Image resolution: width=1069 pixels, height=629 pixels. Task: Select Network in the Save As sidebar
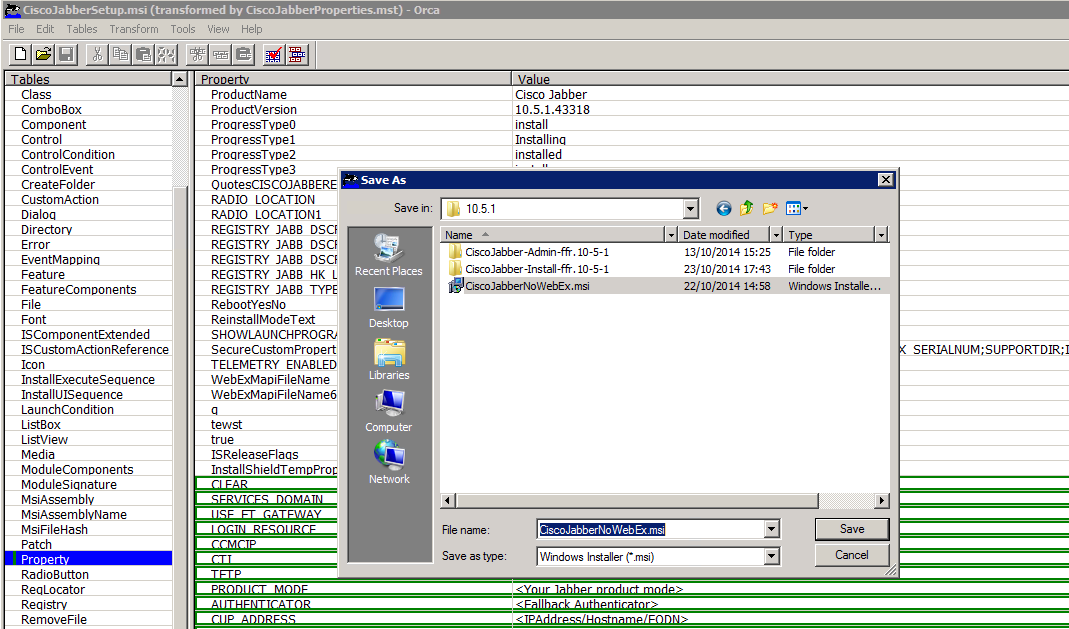tap(389, 463)
